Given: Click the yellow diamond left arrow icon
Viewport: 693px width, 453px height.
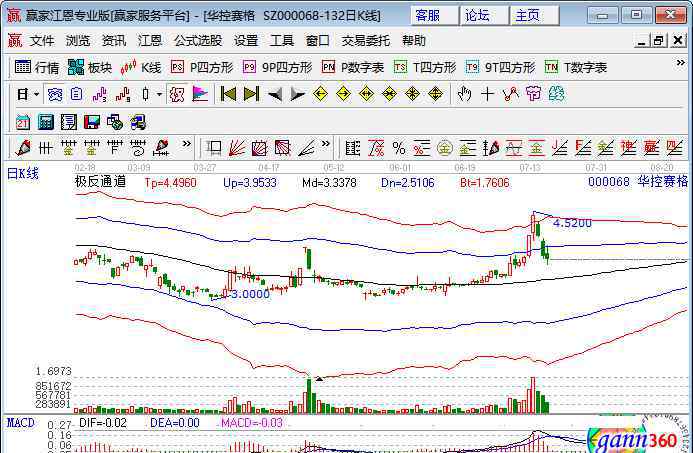Looking at the screenshot, I should coord(320,94).
